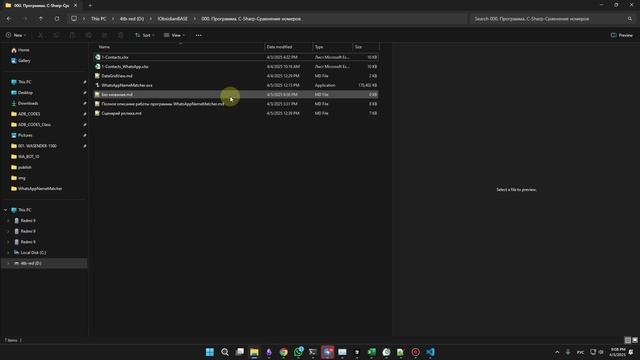Click 4tb-red (D:) in the address breadcrumb

tap(132, 19)
